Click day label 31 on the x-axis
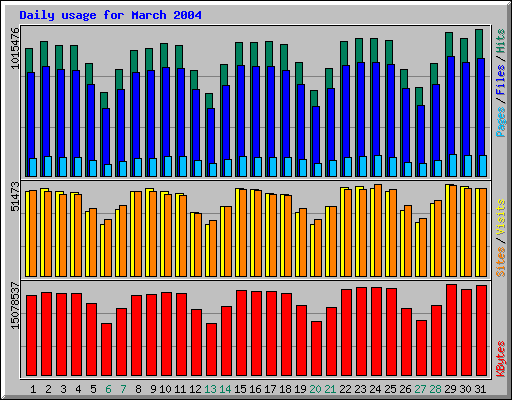This screenshot has width=512, height=400. coord(480,389)
